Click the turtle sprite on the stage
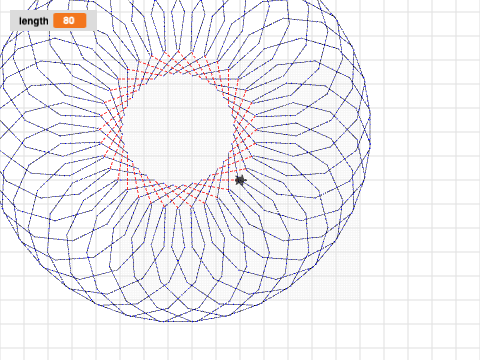This screenshot has height=360, width=480. click(x=240, y=180)
